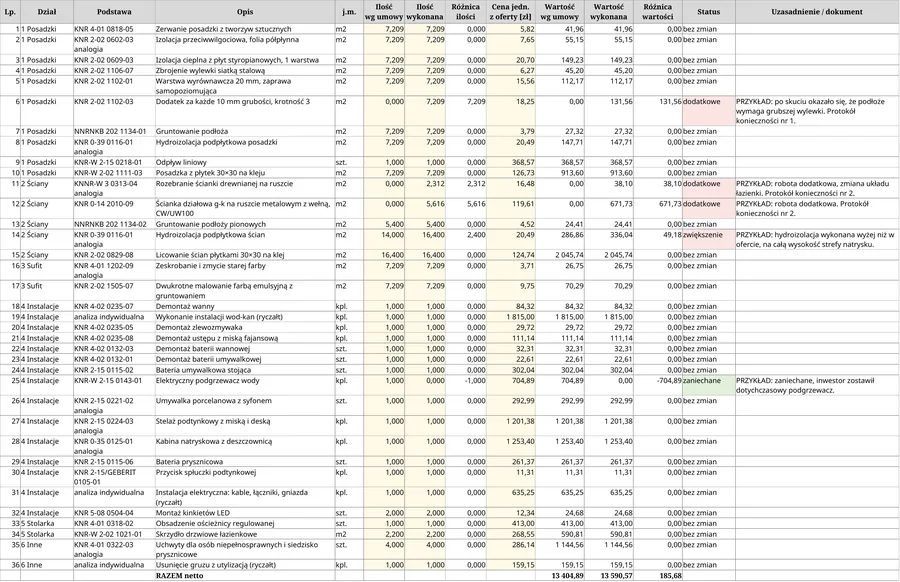
Task: Select the "Posadzka z płytek 30×30 na kleju" cell
Action: [245, 173]
